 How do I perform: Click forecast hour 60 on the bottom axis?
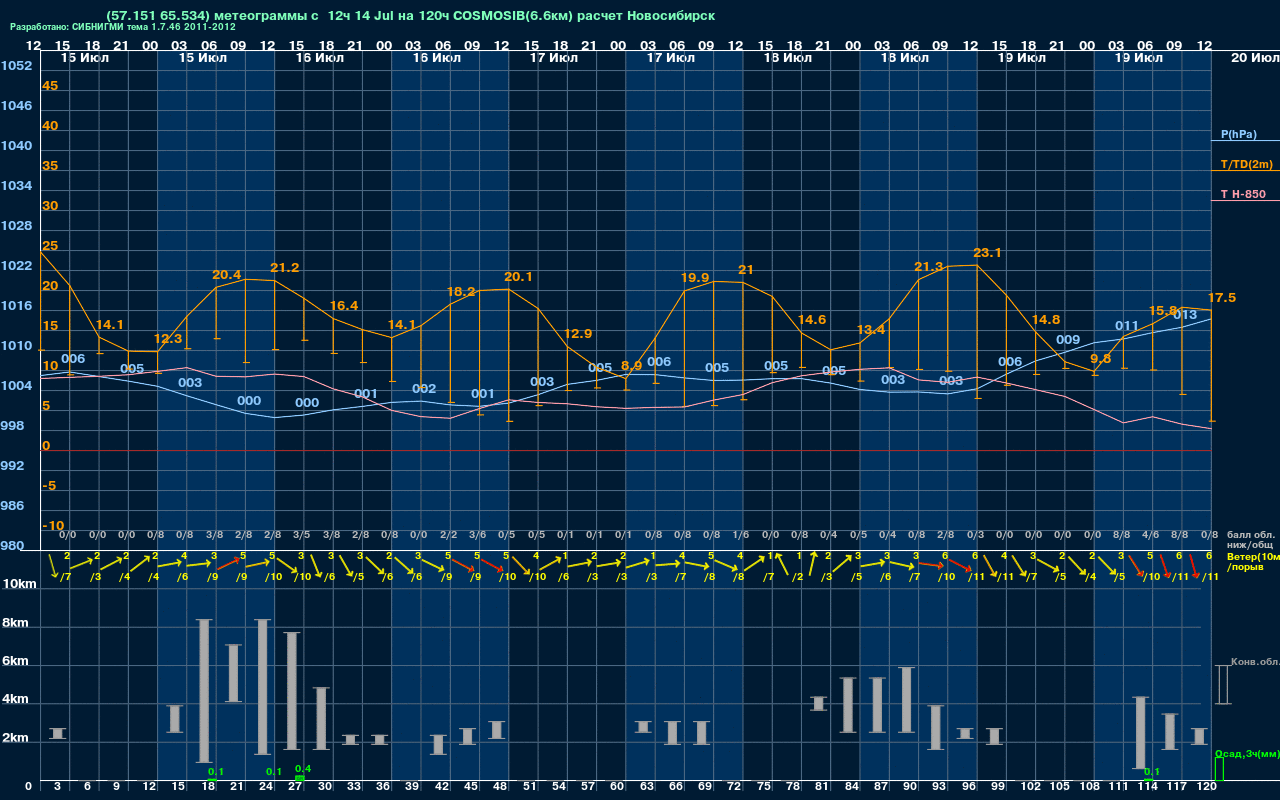coord(617,787)
